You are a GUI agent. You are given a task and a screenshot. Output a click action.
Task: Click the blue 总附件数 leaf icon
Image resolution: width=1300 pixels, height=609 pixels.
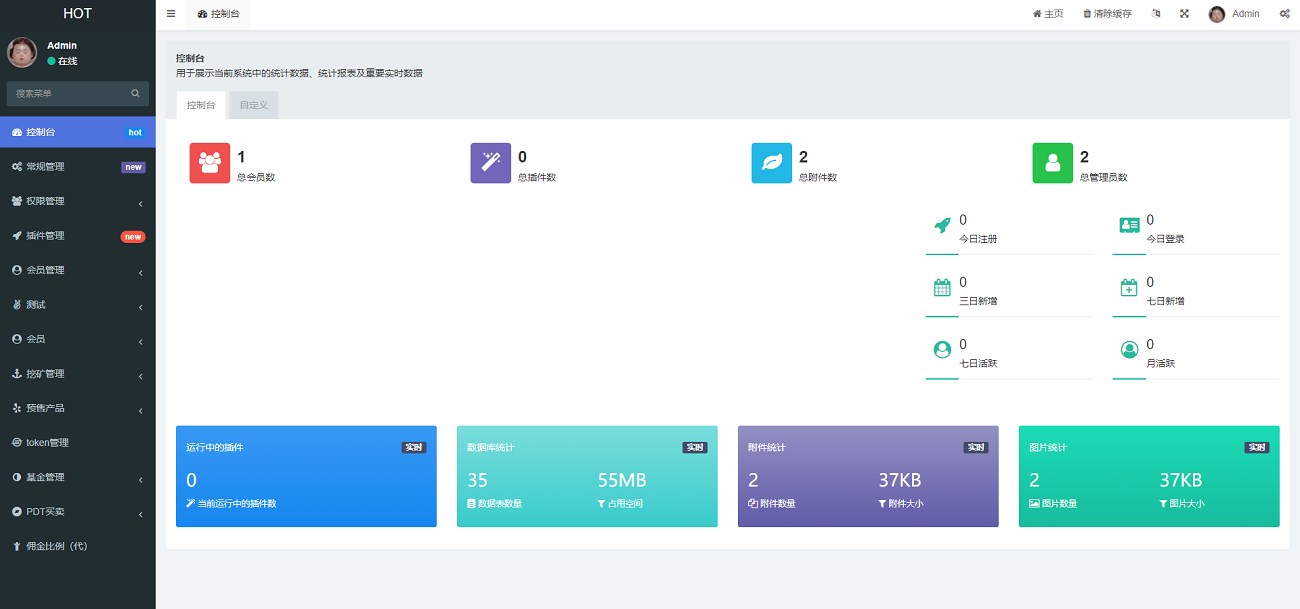click(x=771, y=163)
